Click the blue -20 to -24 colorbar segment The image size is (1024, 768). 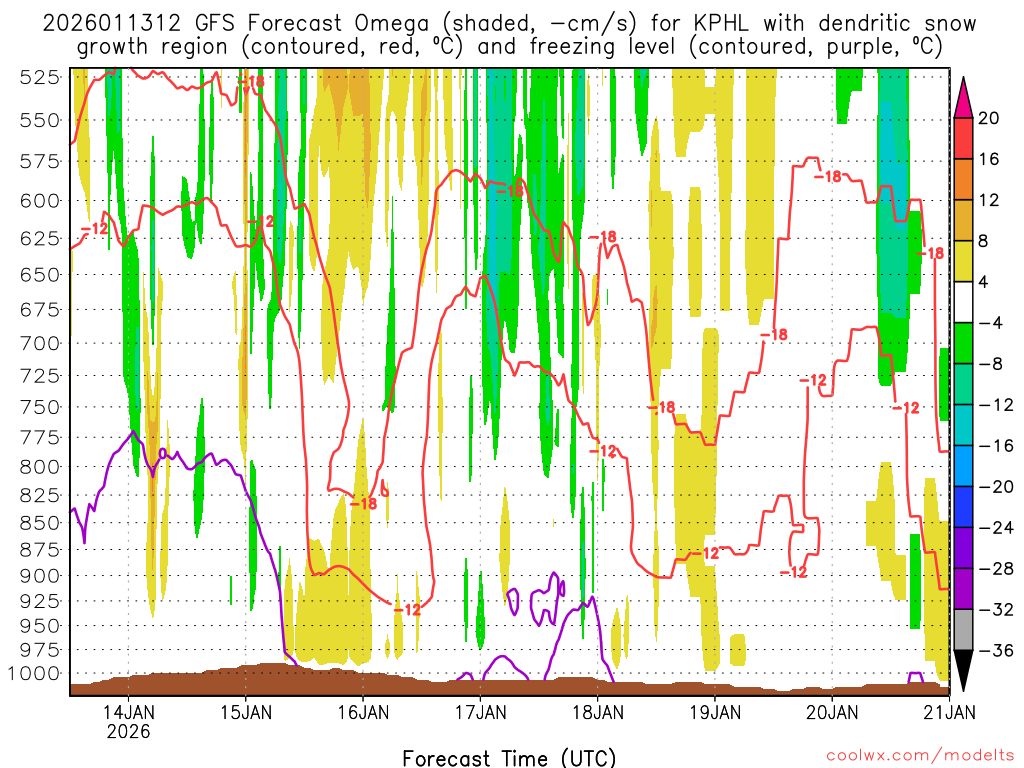tap(963, 507)
